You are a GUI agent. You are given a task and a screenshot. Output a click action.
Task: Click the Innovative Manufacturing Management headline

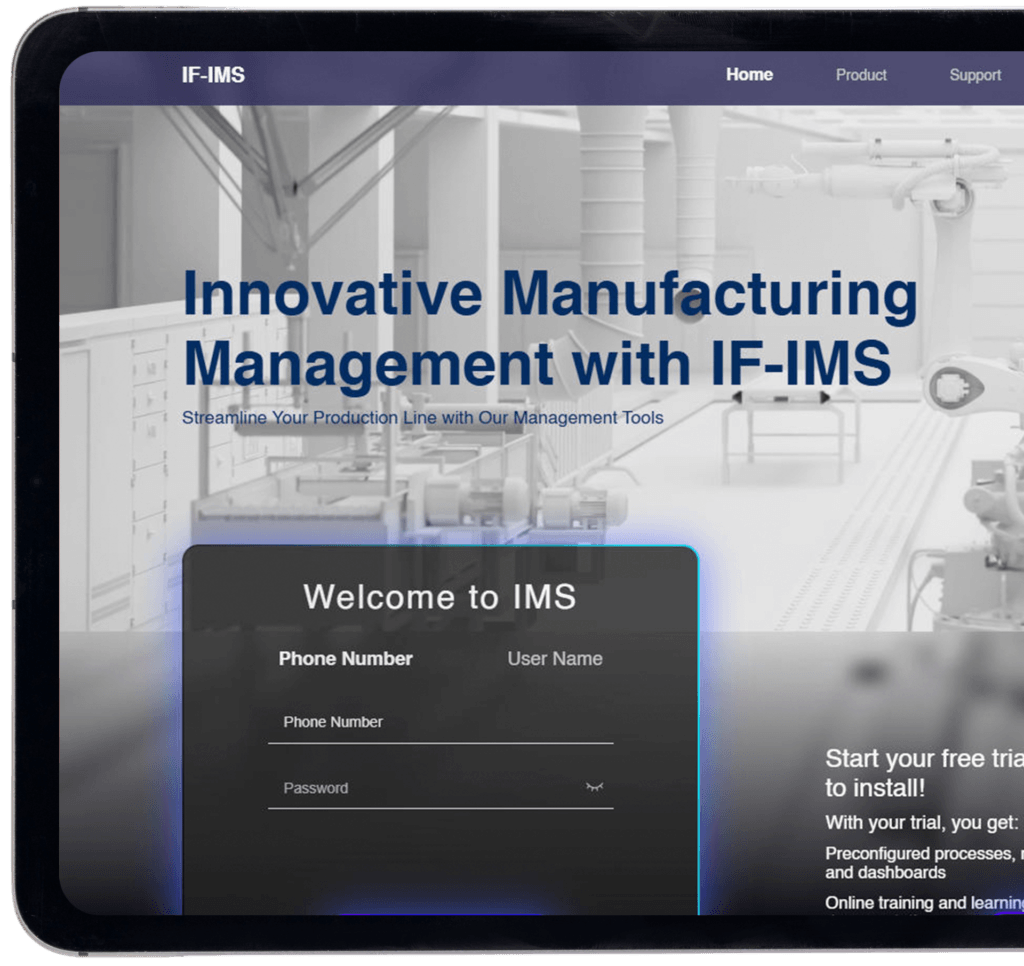(x=550, y=328)
